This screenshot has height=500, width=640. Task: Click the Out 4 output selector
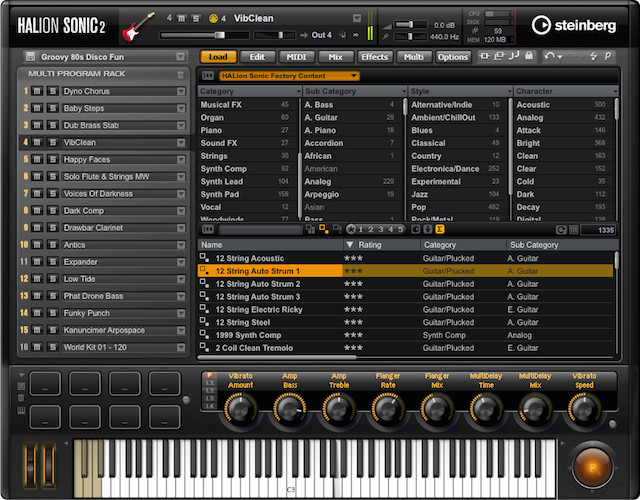[x=321, y=35]
